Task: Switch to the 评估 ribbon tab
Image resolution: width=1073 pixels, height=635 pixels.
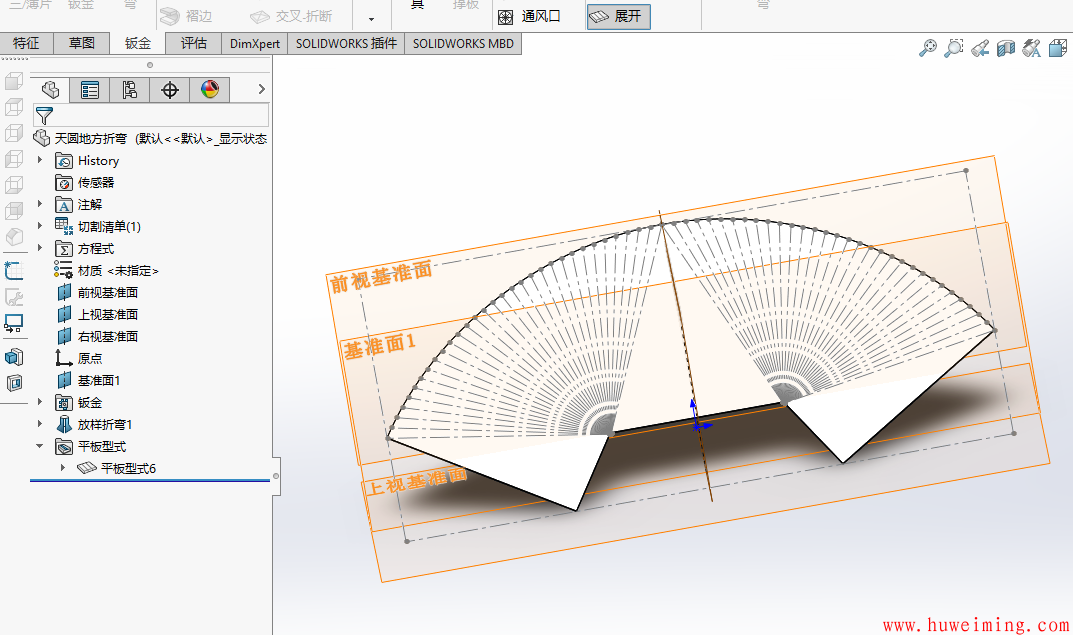Action: [193, 43]
